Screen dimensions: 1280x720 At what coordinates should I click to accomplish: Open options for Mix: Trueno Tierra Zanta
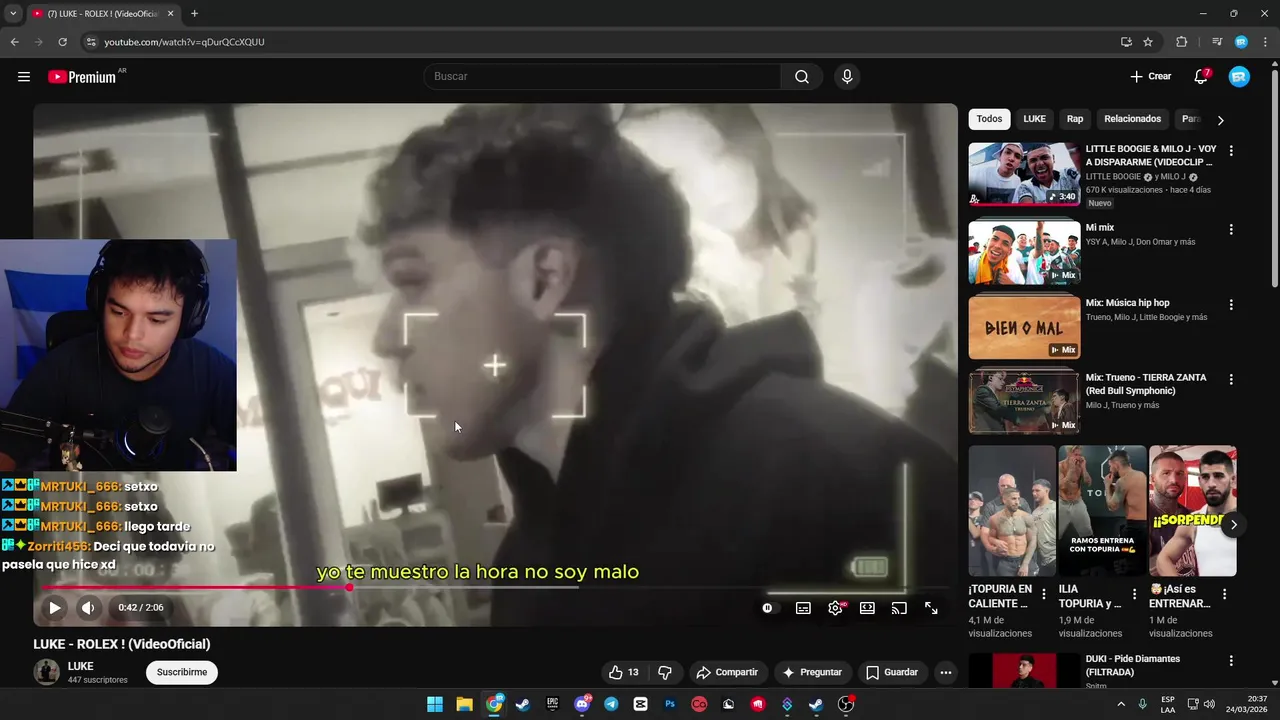pos(1231,379)
